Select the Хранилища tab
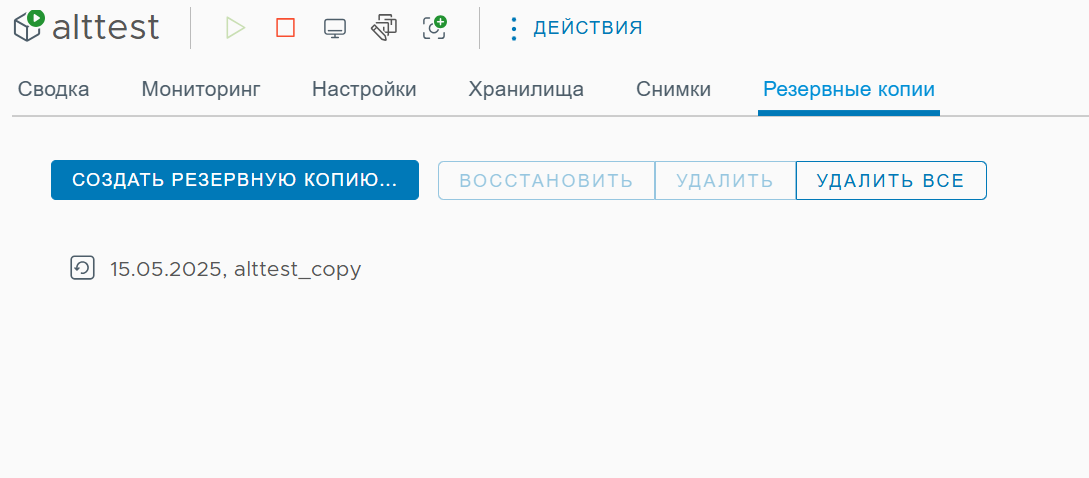This screenshot has height=478, width=1089. (x=526, y=90)
